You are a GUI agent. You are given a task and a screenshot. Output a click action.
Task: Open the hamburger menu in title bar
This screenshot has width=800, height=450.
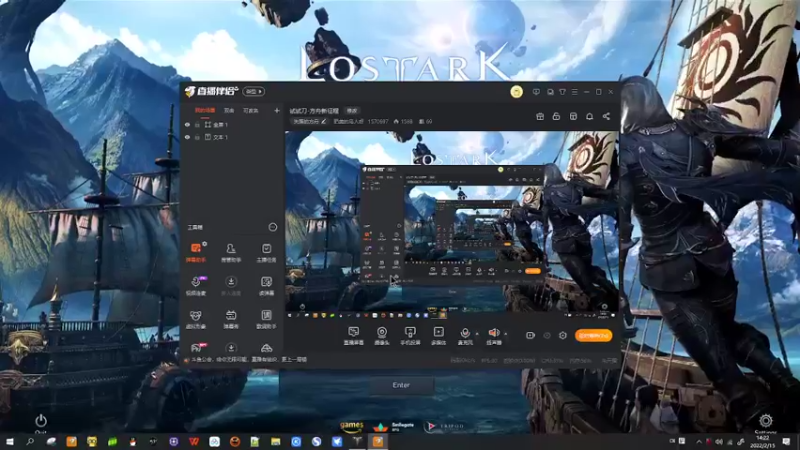point(574,92)
